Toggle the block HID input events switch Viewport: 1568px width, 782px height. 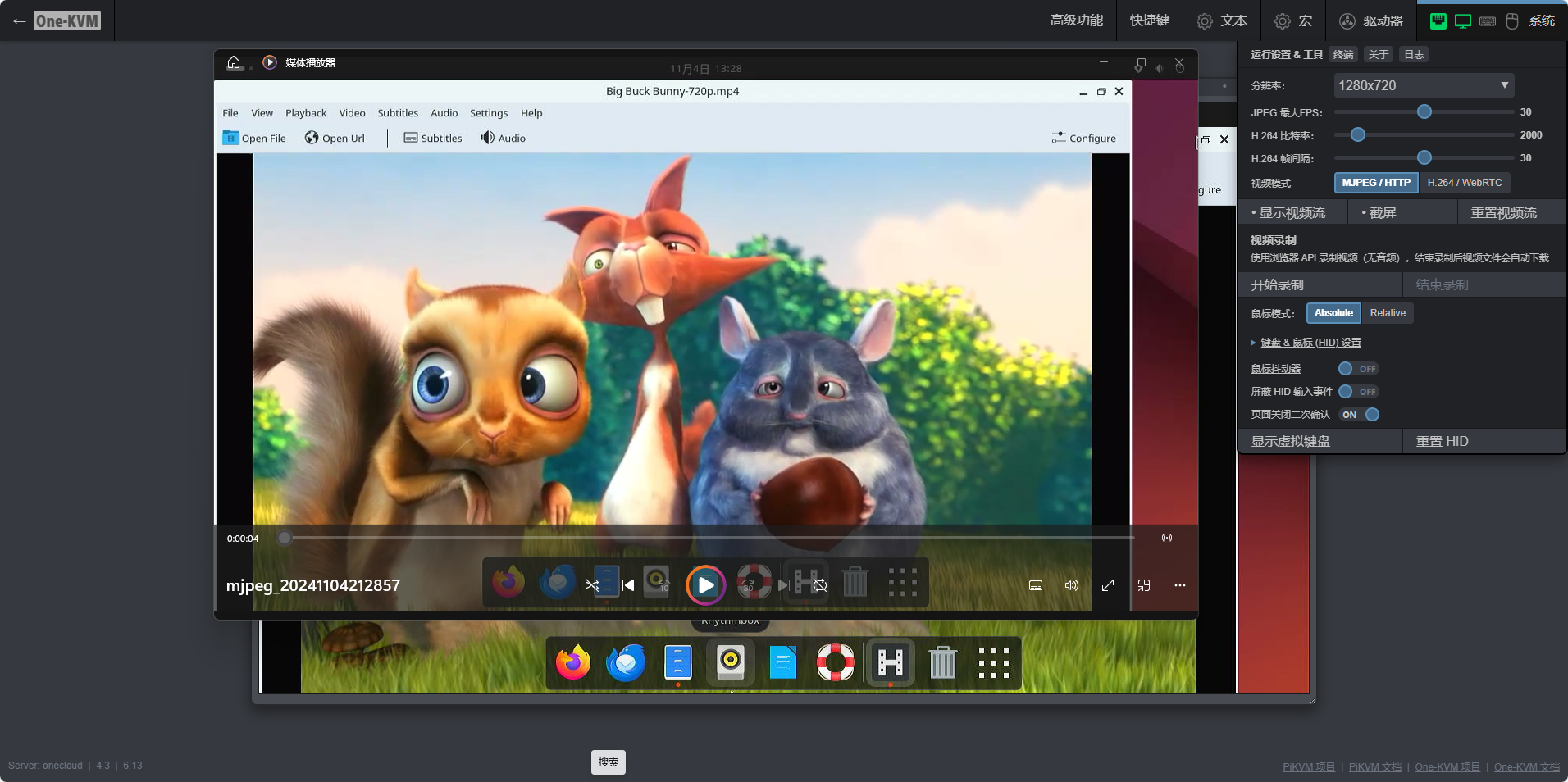click(x=1357, y=392)
